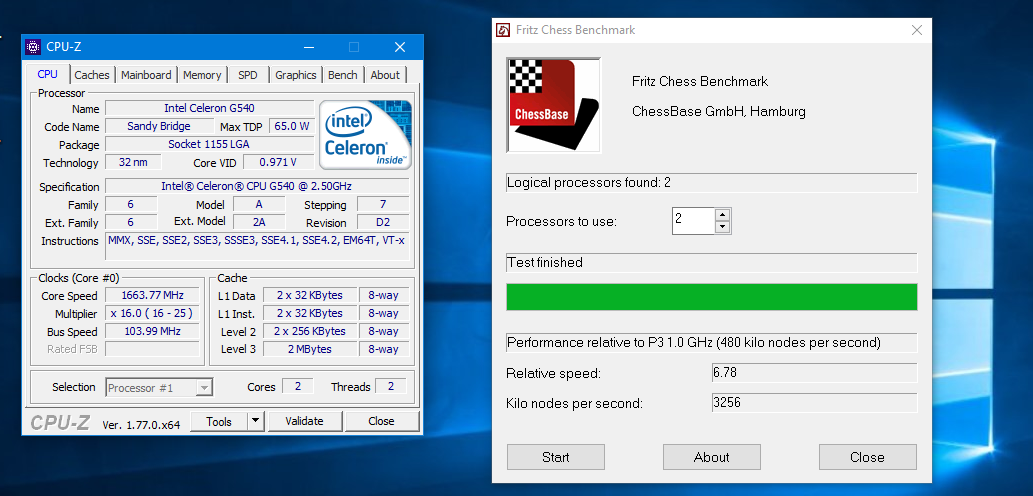Click the Technology value 32 nm
1033x496 pixels.
tap(133, 162)
